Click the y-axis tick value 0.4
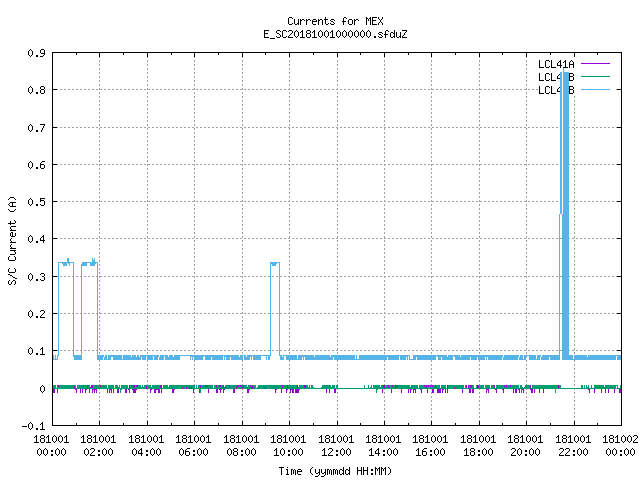Screen dimensions: 640x480 coord(36,239)
